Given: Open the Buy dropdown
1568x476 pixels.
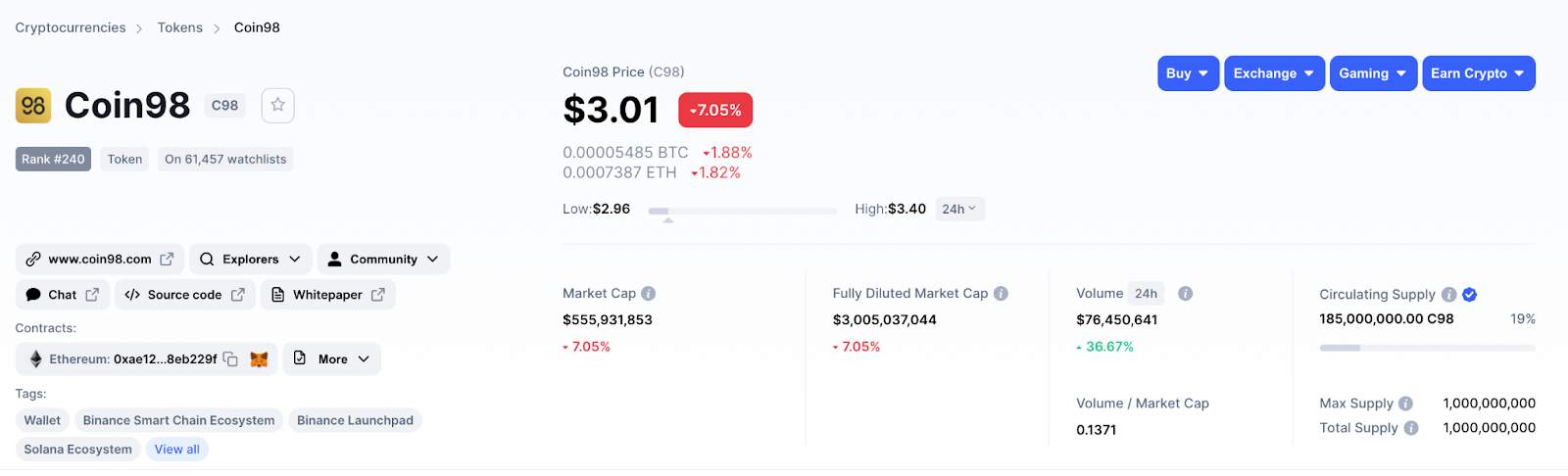Looking at the screenshot, I should coord(1188,73).
